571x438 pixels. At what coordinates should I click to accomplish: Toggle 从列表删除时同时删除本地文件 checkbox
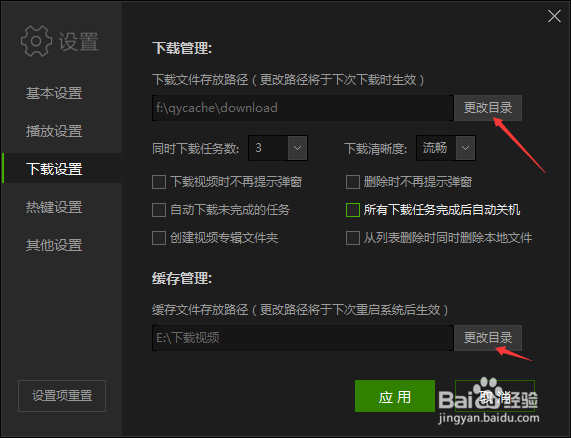coord(353,238)
